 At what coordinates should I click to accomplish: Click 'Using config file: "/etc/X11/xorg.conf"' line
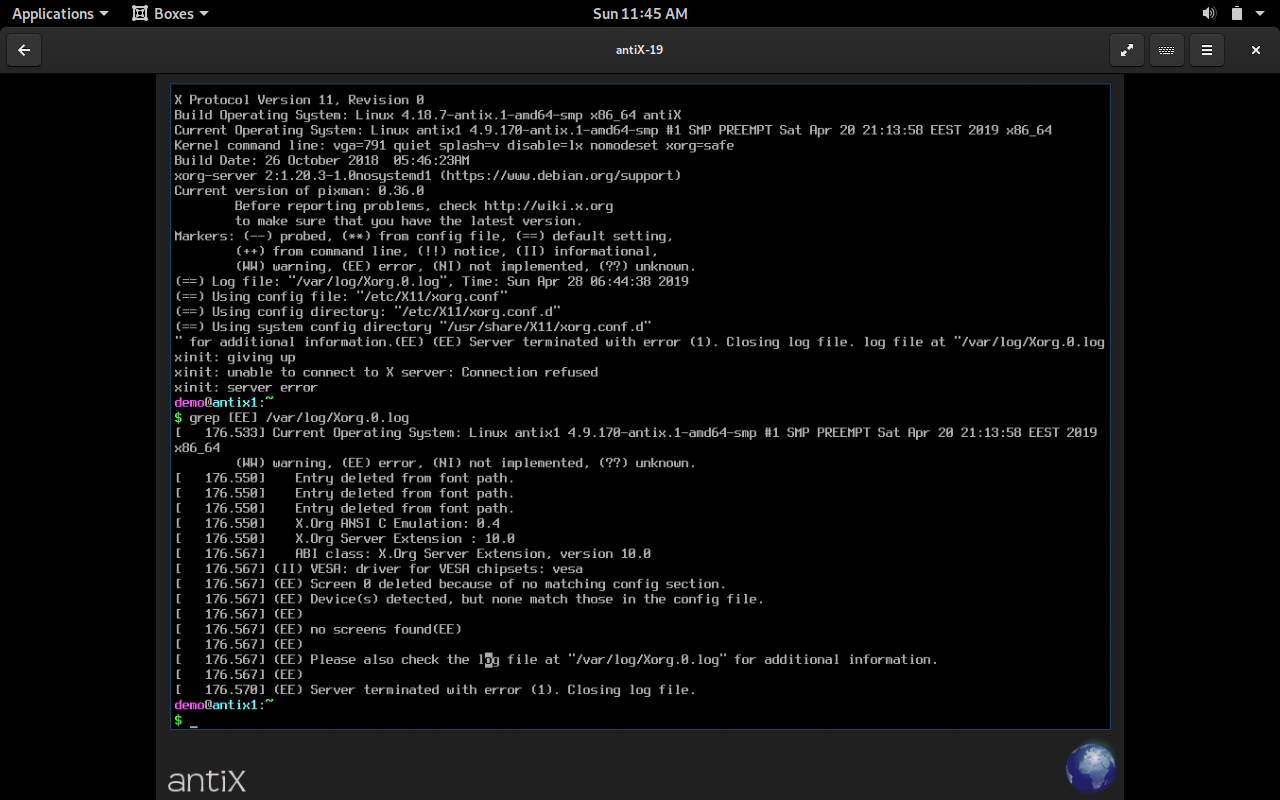point(341,297)
